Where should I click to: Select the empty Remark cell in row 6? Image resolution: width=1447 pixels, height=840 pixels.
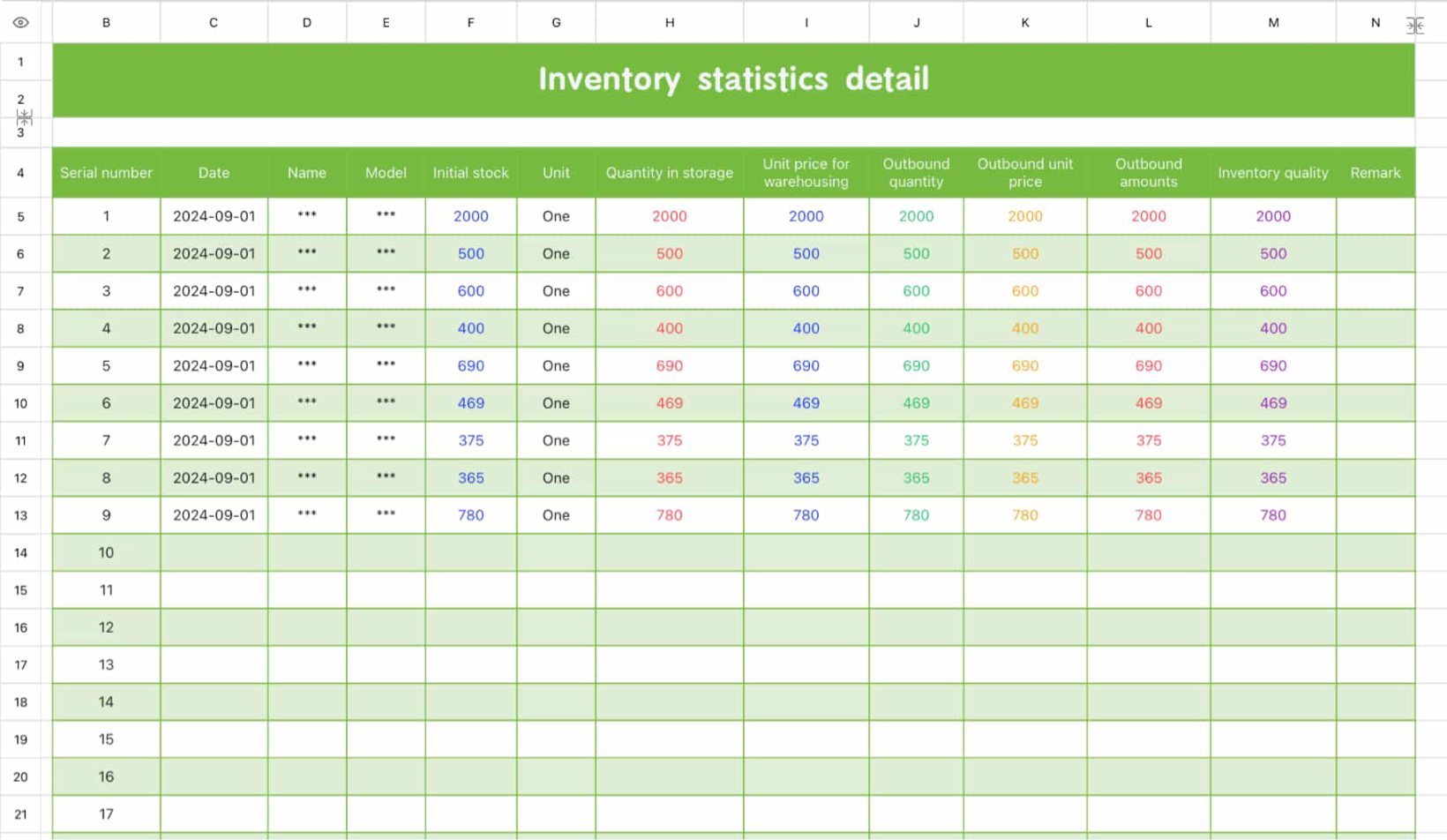tap(1376, 253)
